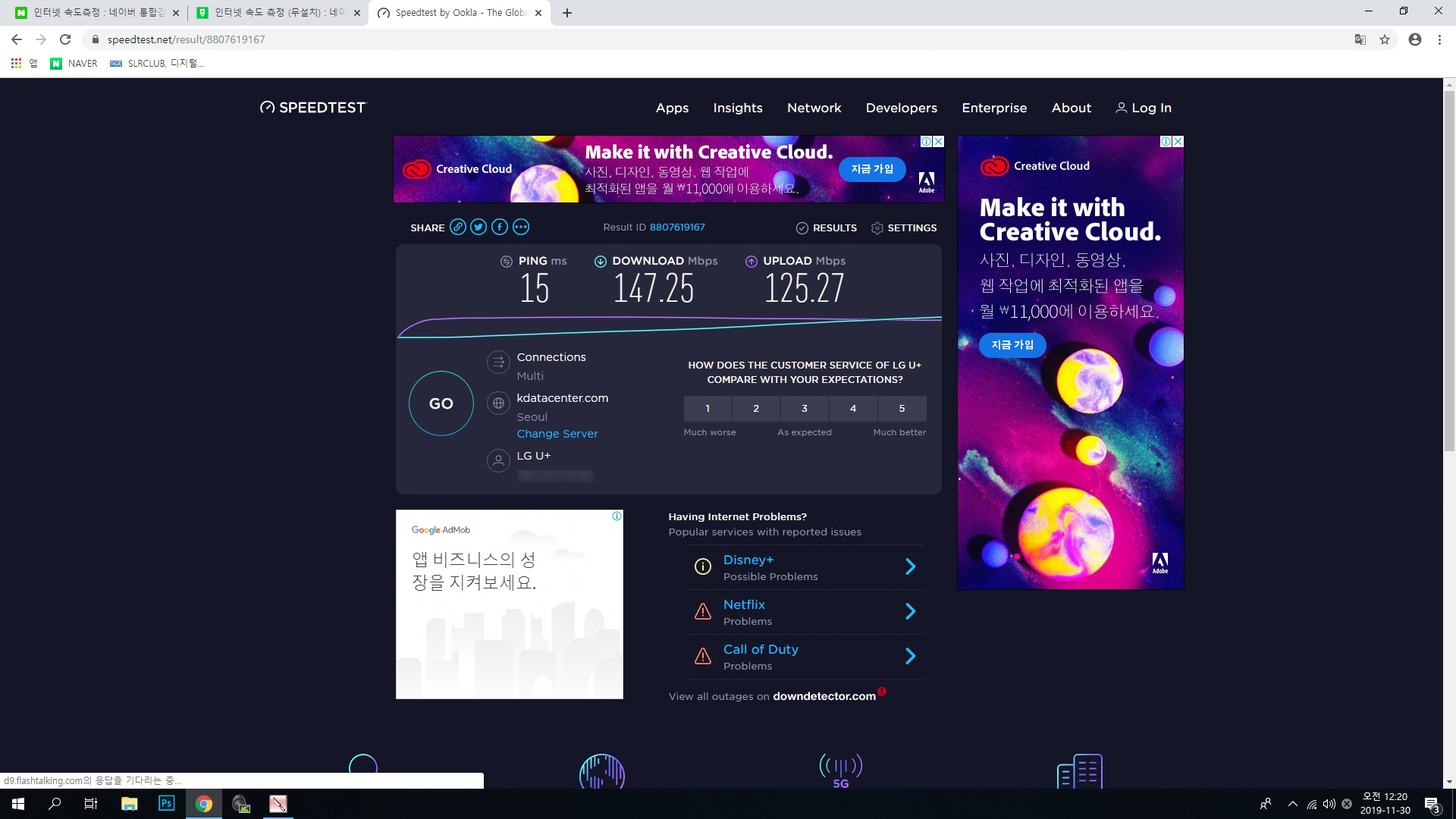Open NAVER bookmark
The height and width of the screenshot is (819, 1456).
[x=74, y=64]
